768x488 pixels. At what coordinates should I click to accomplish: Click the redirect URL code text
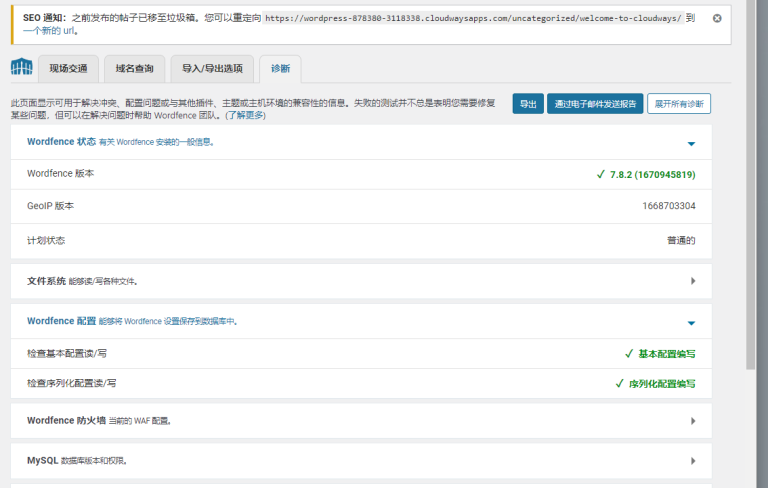point(473,18)
